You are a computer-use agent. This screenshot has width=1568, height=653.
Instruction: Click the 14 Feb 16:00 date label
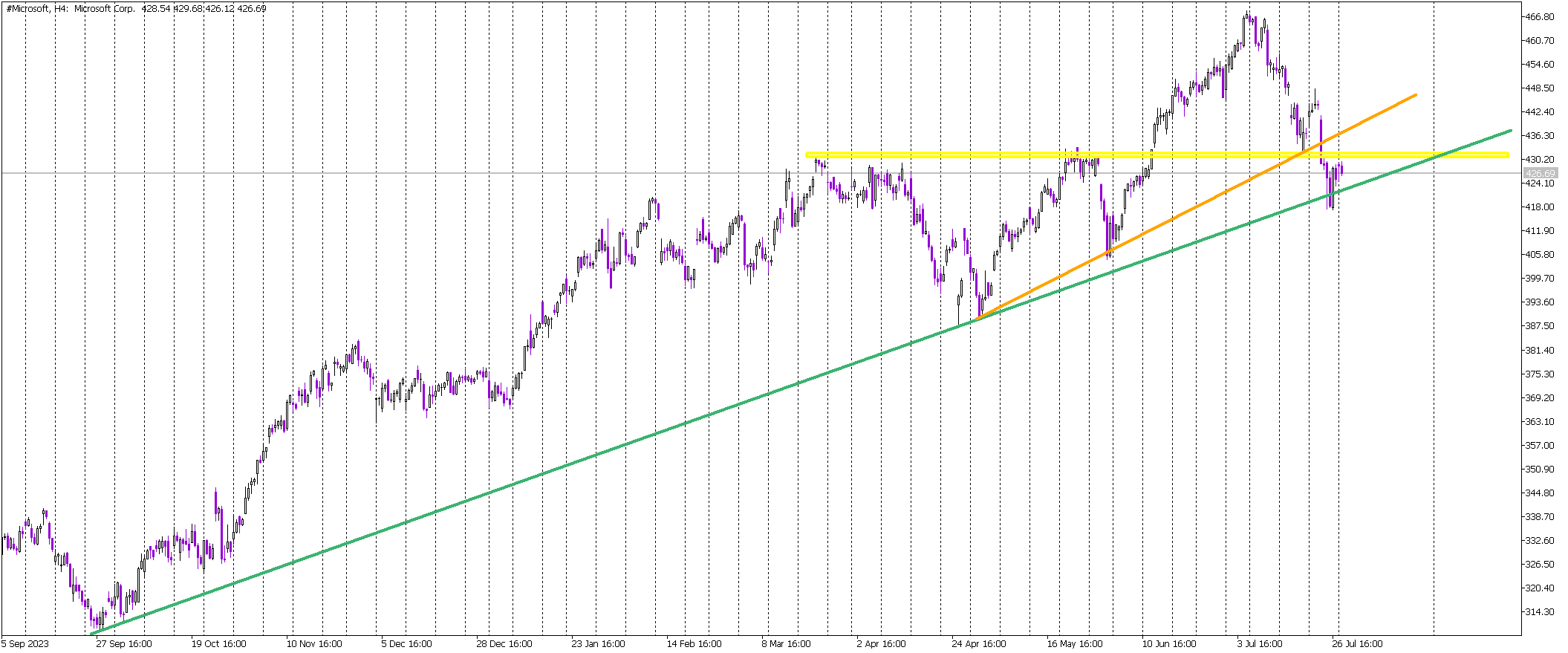pos(694,643)
